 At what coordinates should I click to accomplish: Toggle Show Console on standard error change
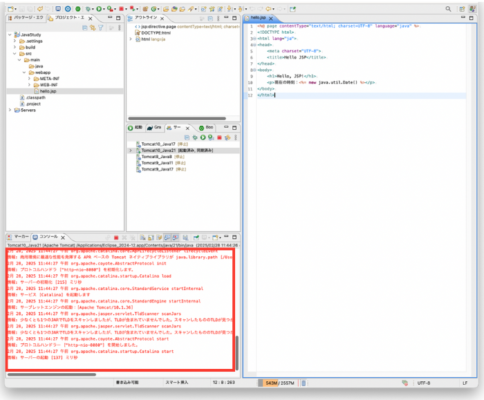click(175, 238)
